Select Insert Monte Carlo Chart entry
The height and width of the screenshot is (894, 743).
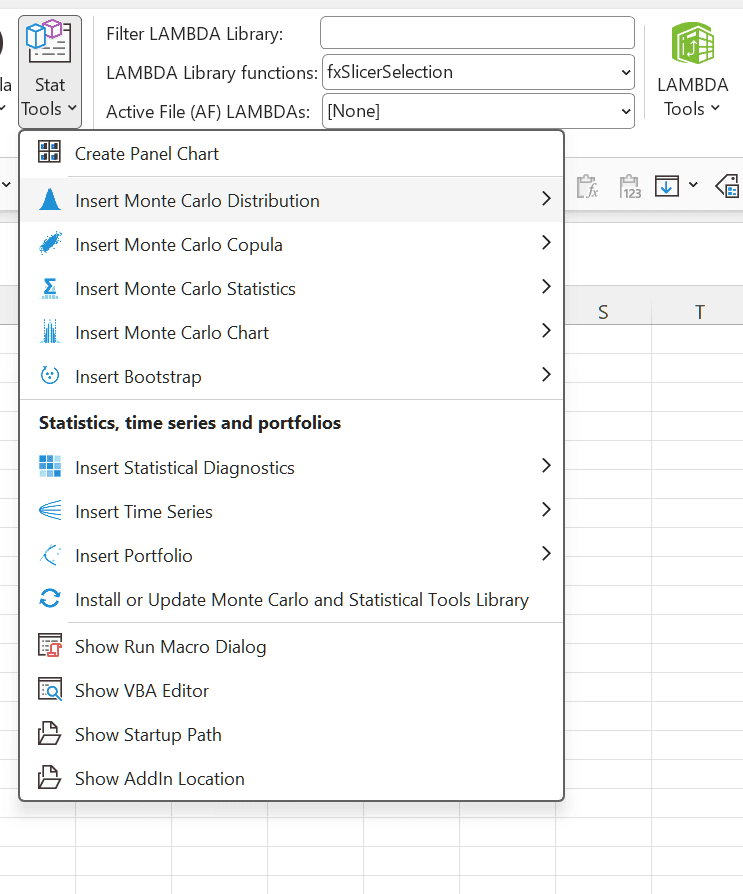coord(291,332)
